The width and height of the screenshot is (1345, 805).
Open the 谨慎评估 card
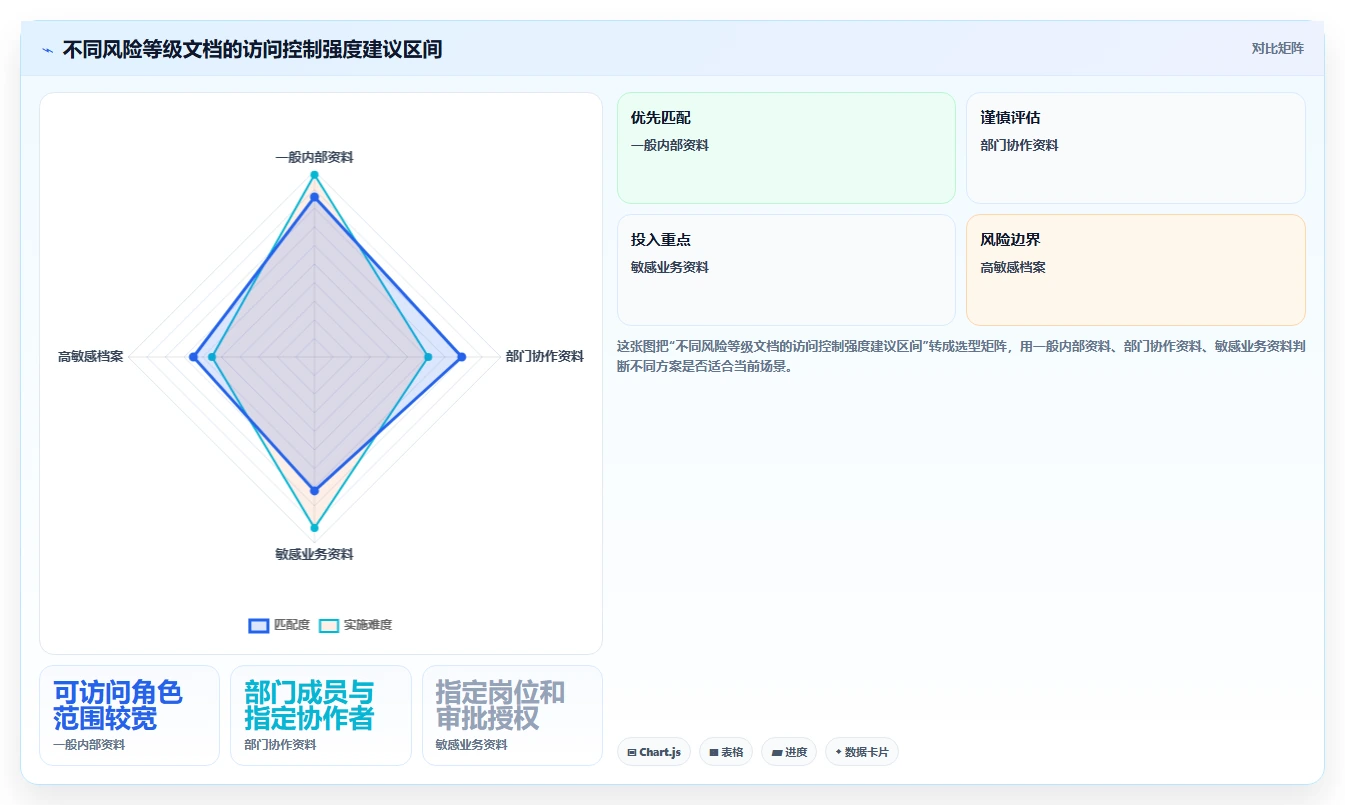tap(1136, 148)
